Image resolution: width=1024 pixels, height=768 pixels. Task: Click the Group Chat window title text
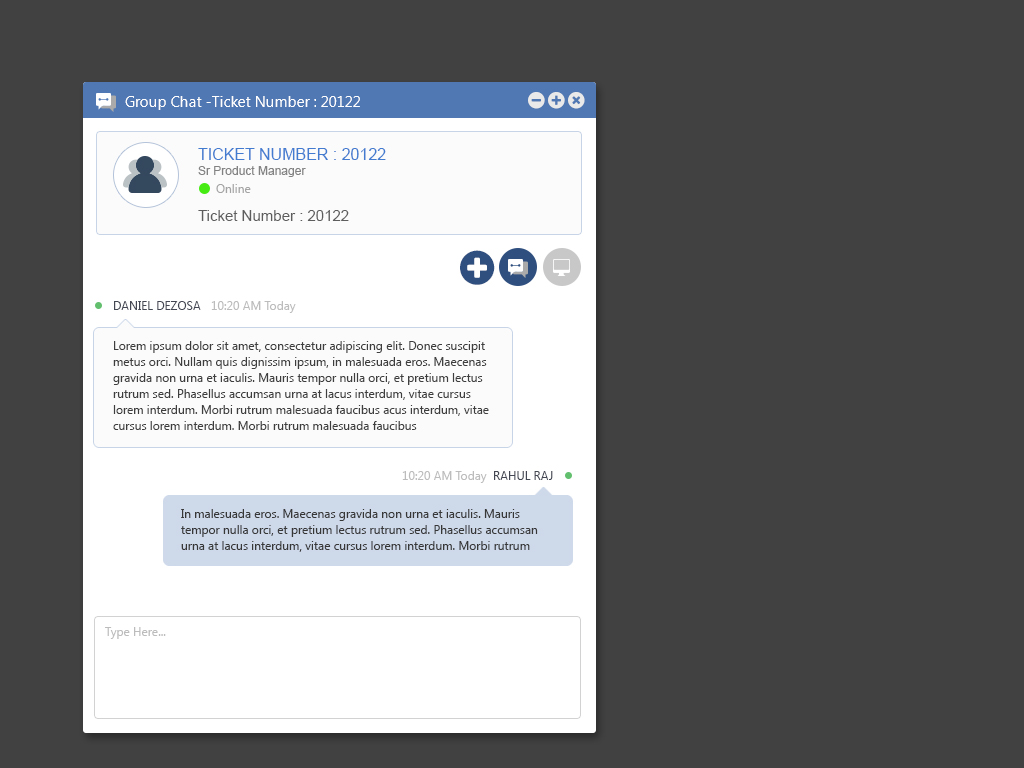point(243,101)
